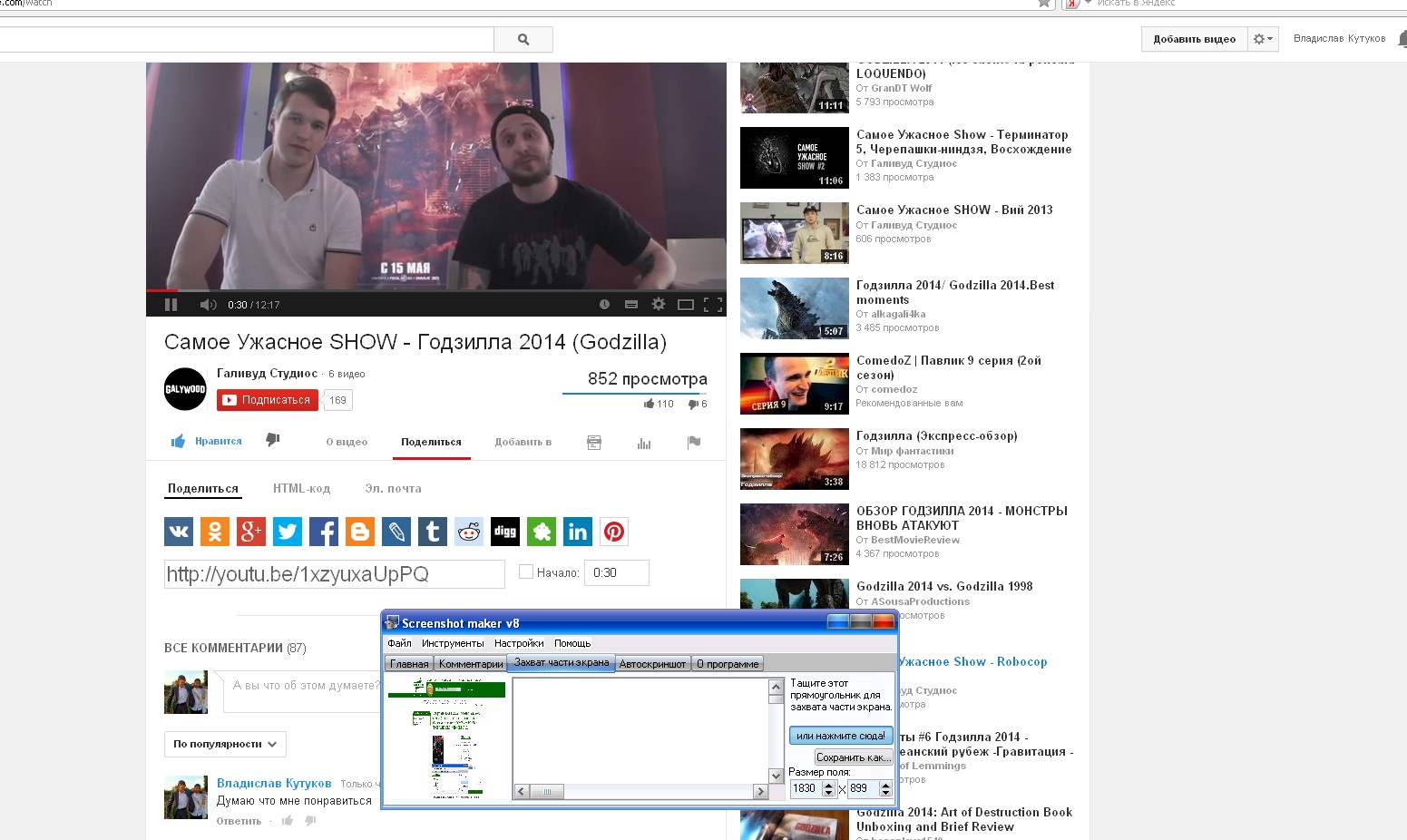
Task: Click the green clover share icon
Action: [x=542, y=532]
